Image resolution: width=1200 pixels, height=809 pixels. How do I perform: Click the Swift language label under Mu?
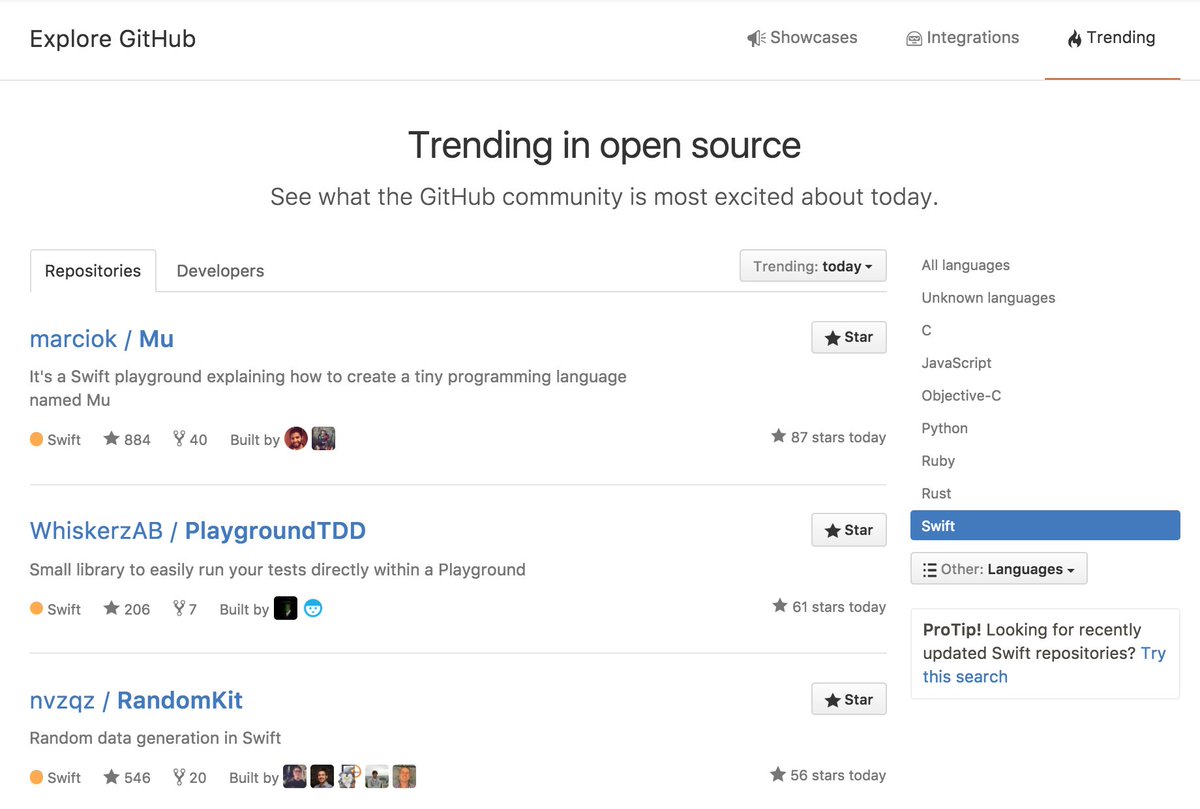coord(56,440)
